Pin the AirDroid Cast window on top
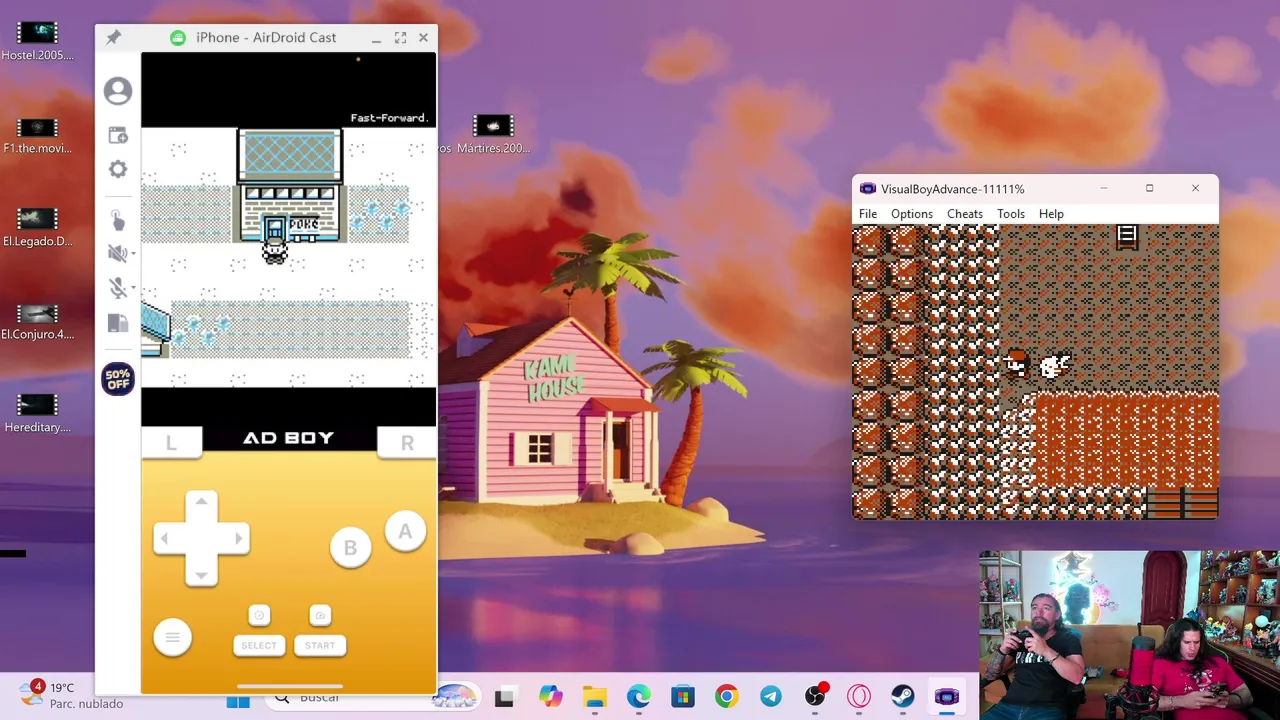Image resolution: width=1280 pixels, height=720 pixels. point(113,37)
